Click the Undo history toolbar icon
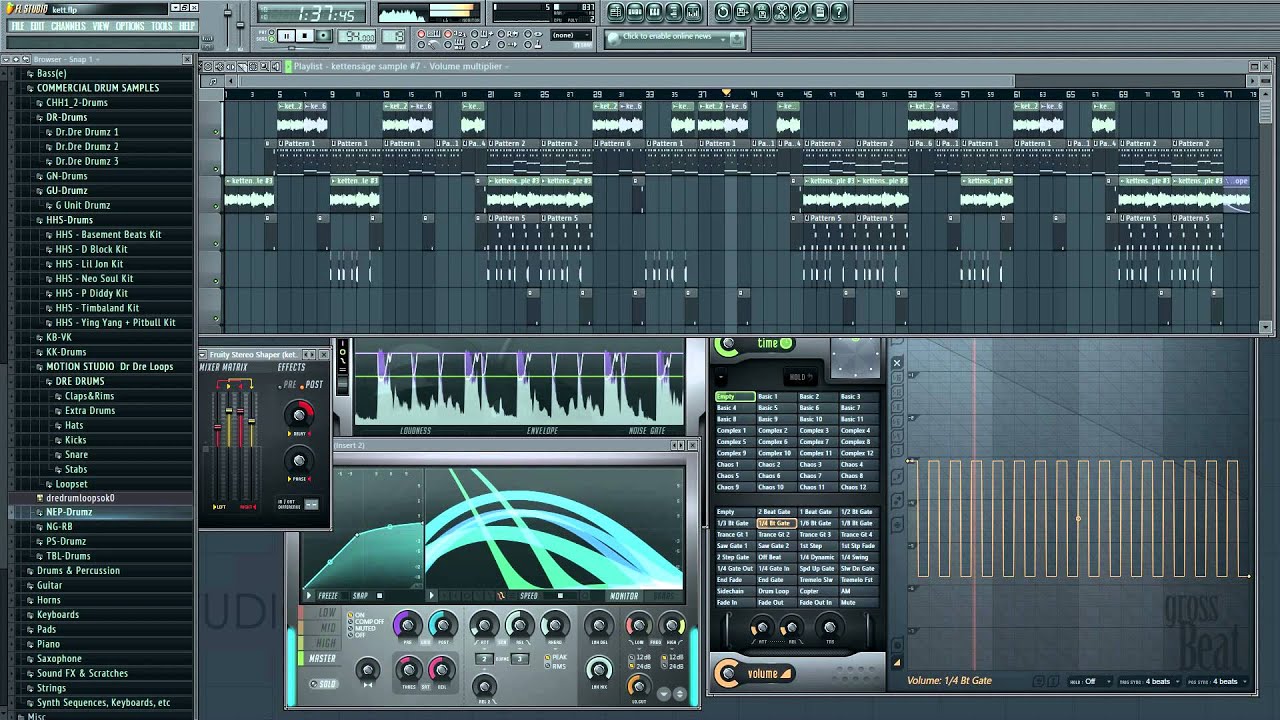Viewport: 1280px width, 720px height. coord(723,12)
